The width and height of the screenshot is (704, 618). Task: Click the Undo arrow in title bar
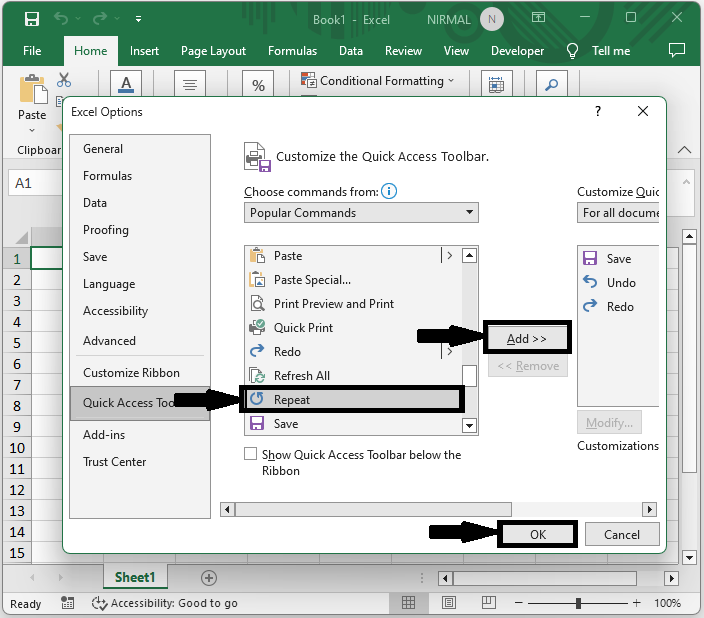61,18
